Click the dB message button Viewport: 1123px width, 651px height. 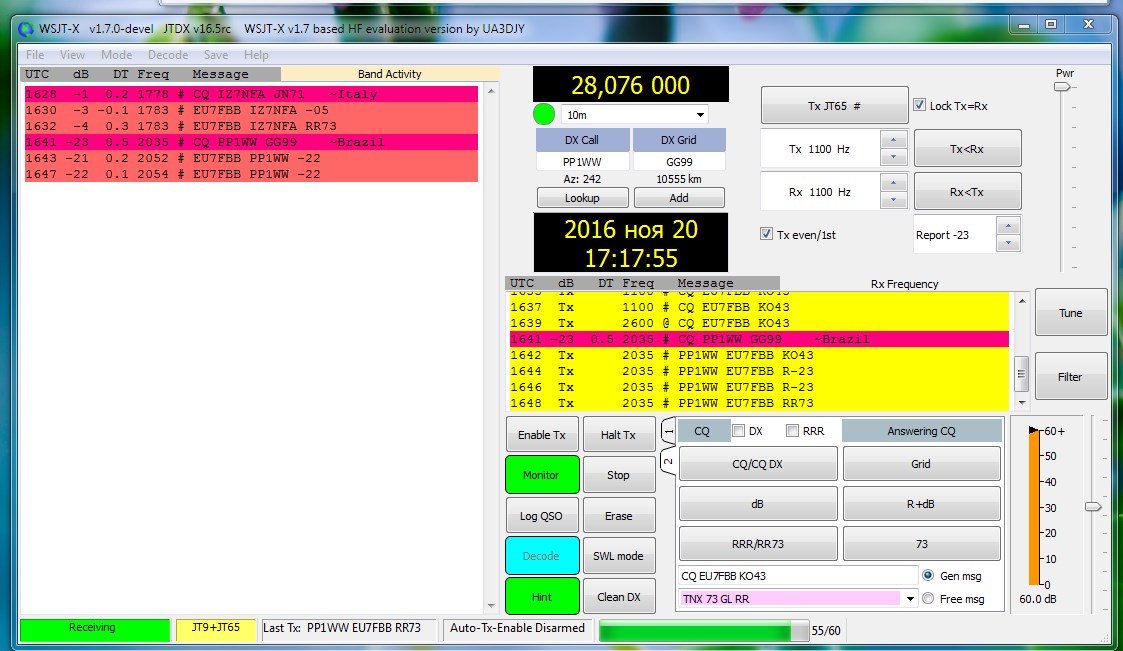click(758, 504)
